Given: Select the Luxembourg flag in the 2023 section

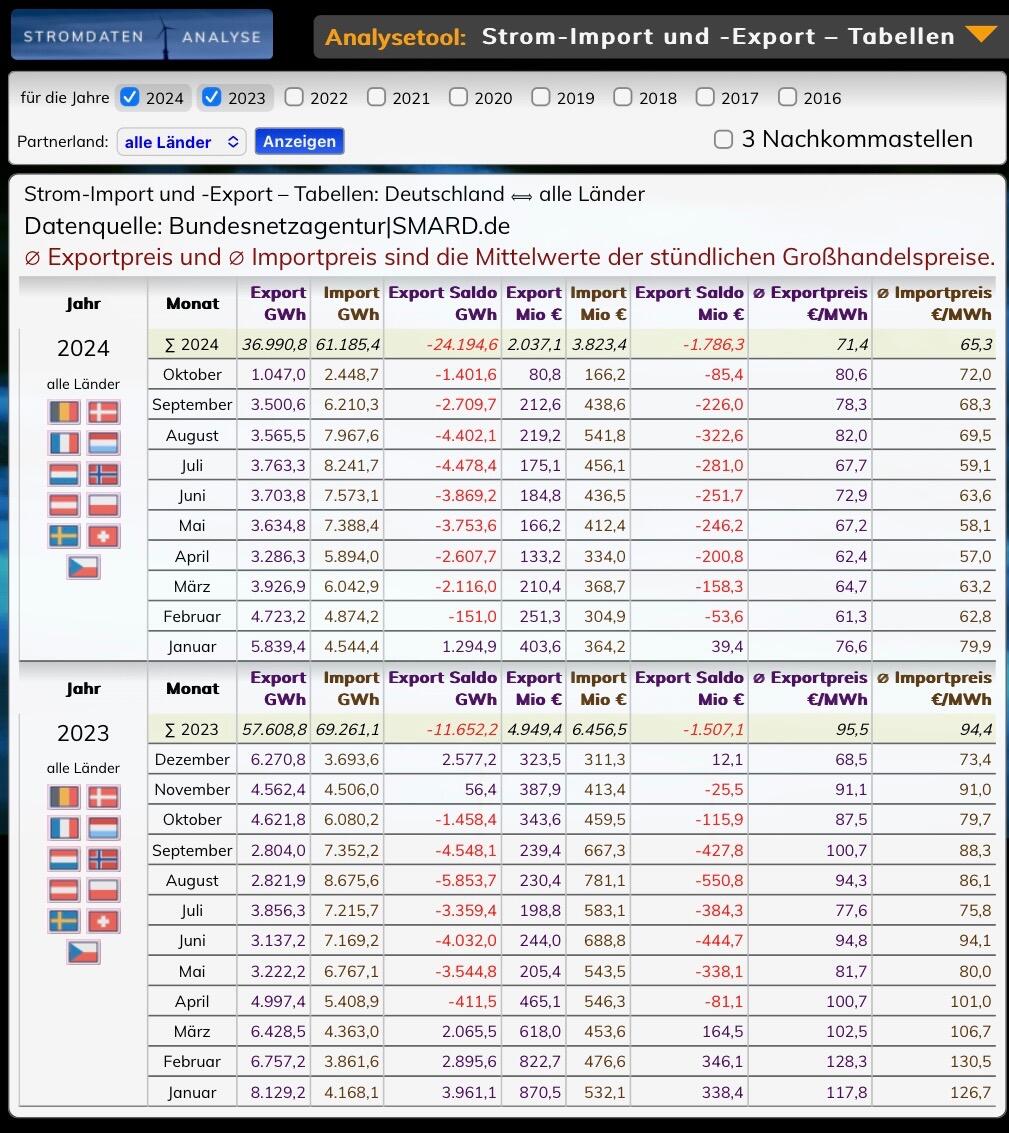Looking at the screenshot, I should coord(103,828).
